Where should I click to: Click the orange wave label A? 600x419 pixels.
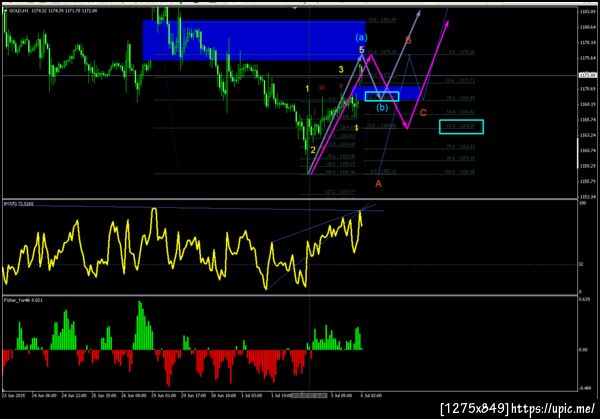(378, 184)
